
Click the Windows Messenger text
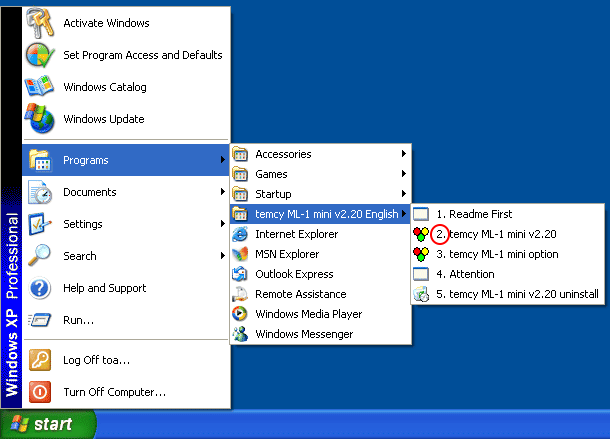tap(304, 334)
